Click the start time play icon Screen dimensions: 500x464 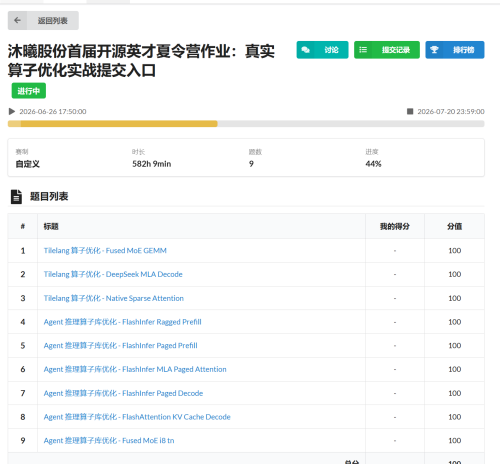12,111
